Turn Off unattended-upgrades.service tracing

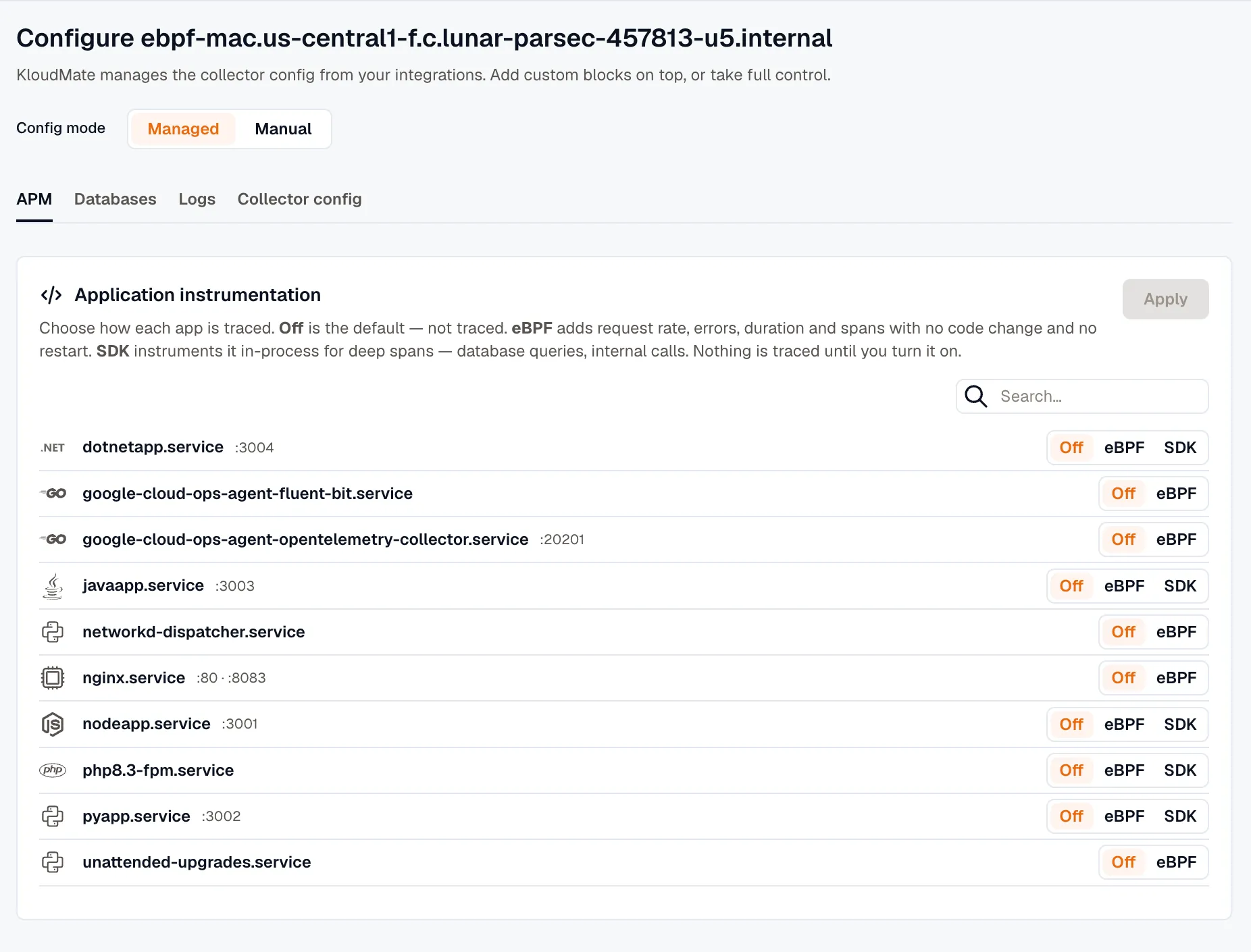pos(1123,862)
